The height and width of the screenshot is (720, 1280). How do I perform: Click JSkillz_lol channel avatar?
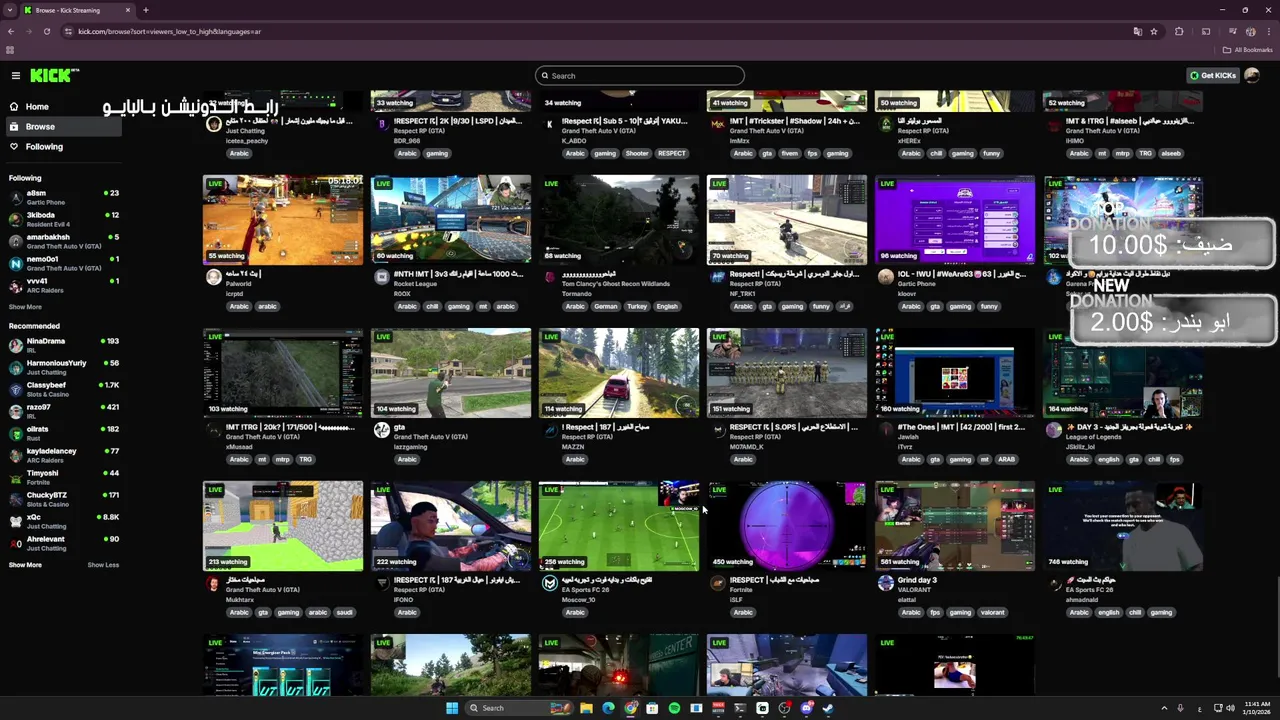point(1054,430)
